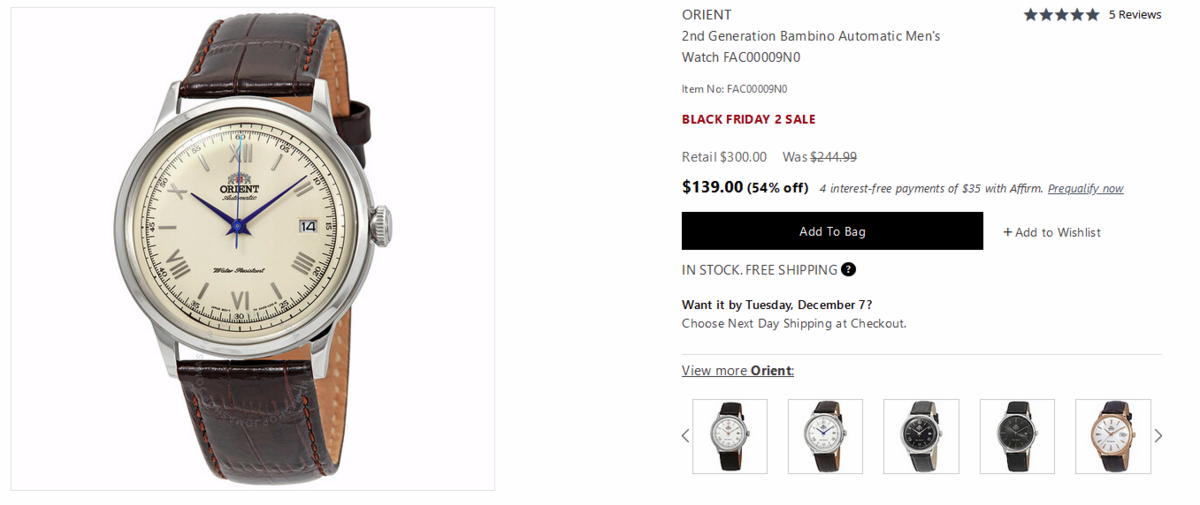Click the product title Bambino Automatic Men's Watch

click(810, 46)
